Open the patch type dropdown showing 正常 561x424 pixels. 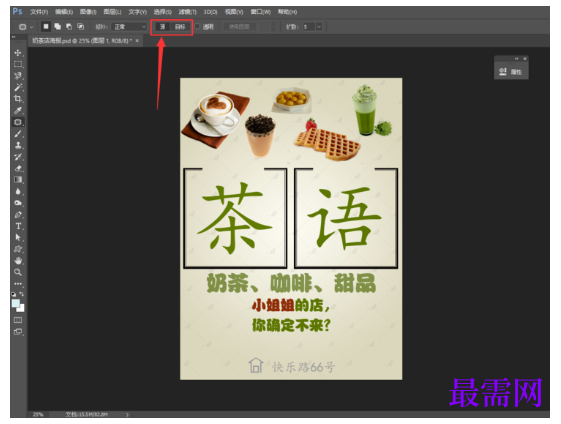(x=129, y=27)
